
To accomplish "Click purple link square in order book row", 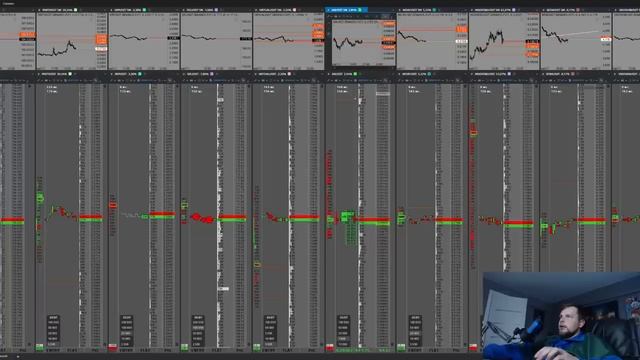I will [212, 74].
